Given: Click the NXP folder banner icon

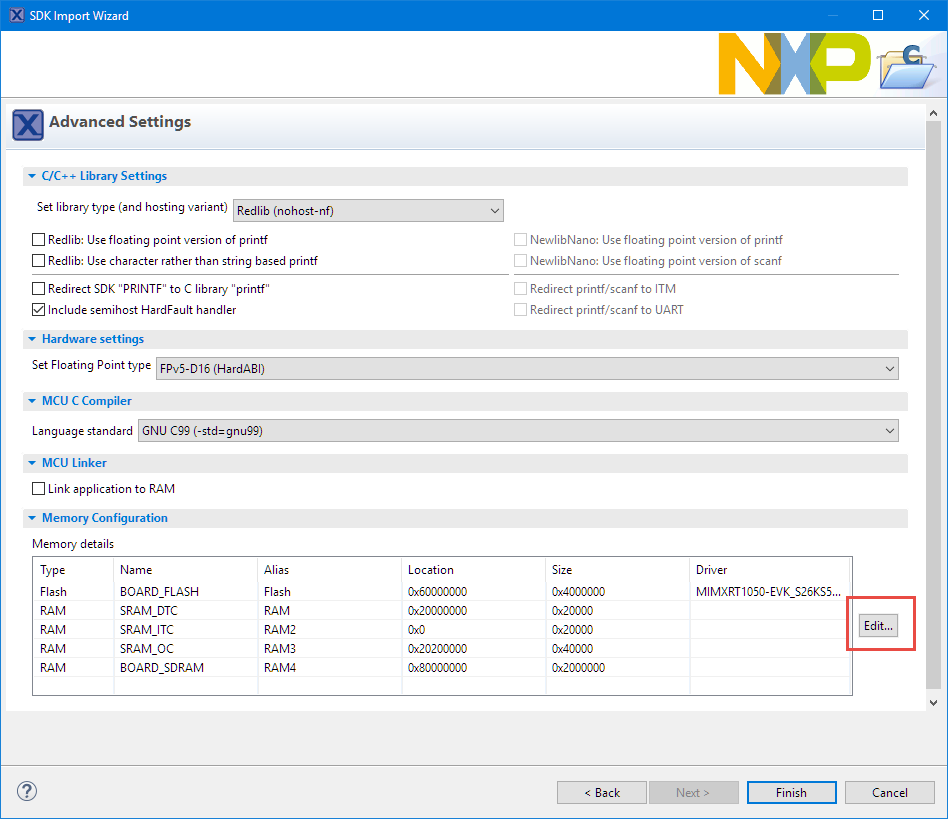Looking at the screenshot, I should 905,66.
